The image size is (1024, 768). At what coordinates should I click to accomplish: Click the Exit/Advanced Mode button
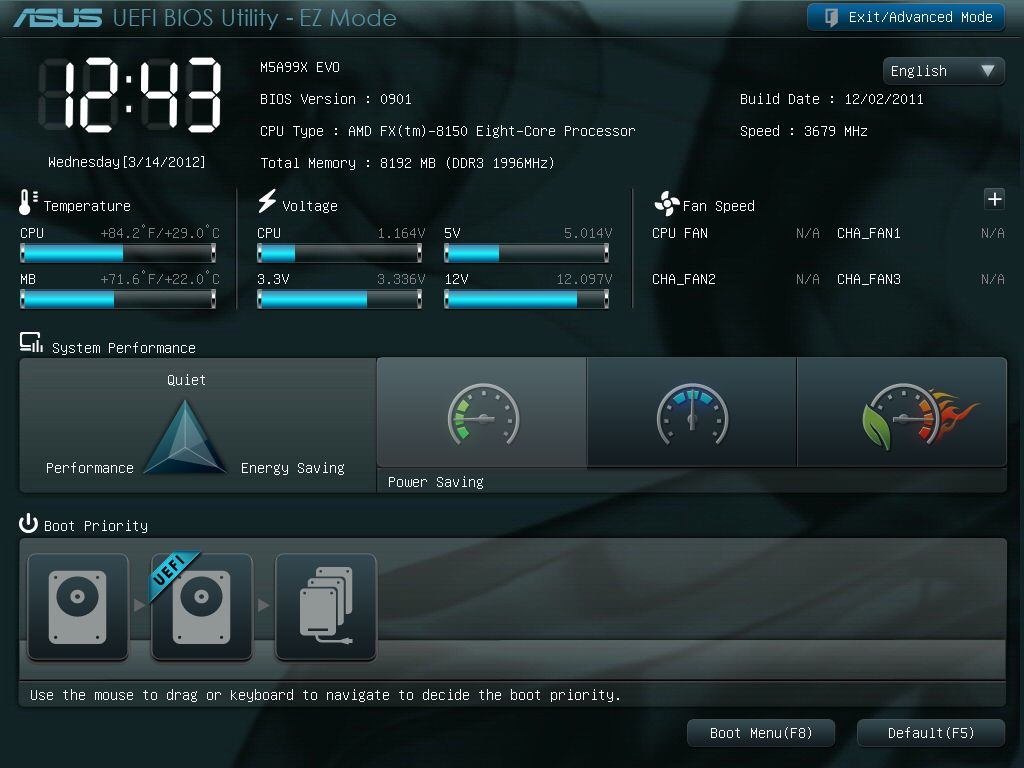(x=905, y=18)
